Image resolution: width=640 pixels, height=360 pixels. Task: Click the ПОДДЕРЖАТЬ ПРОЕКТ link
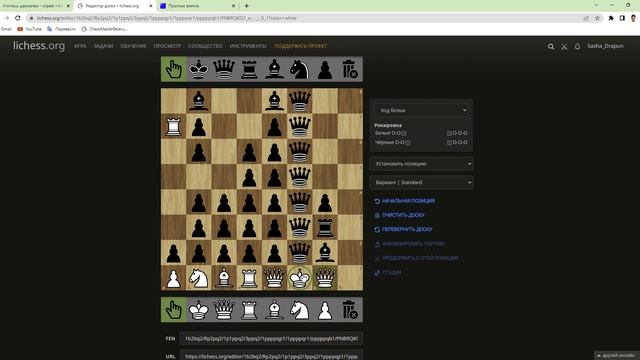pyautogui.click(x=300, y=46)
